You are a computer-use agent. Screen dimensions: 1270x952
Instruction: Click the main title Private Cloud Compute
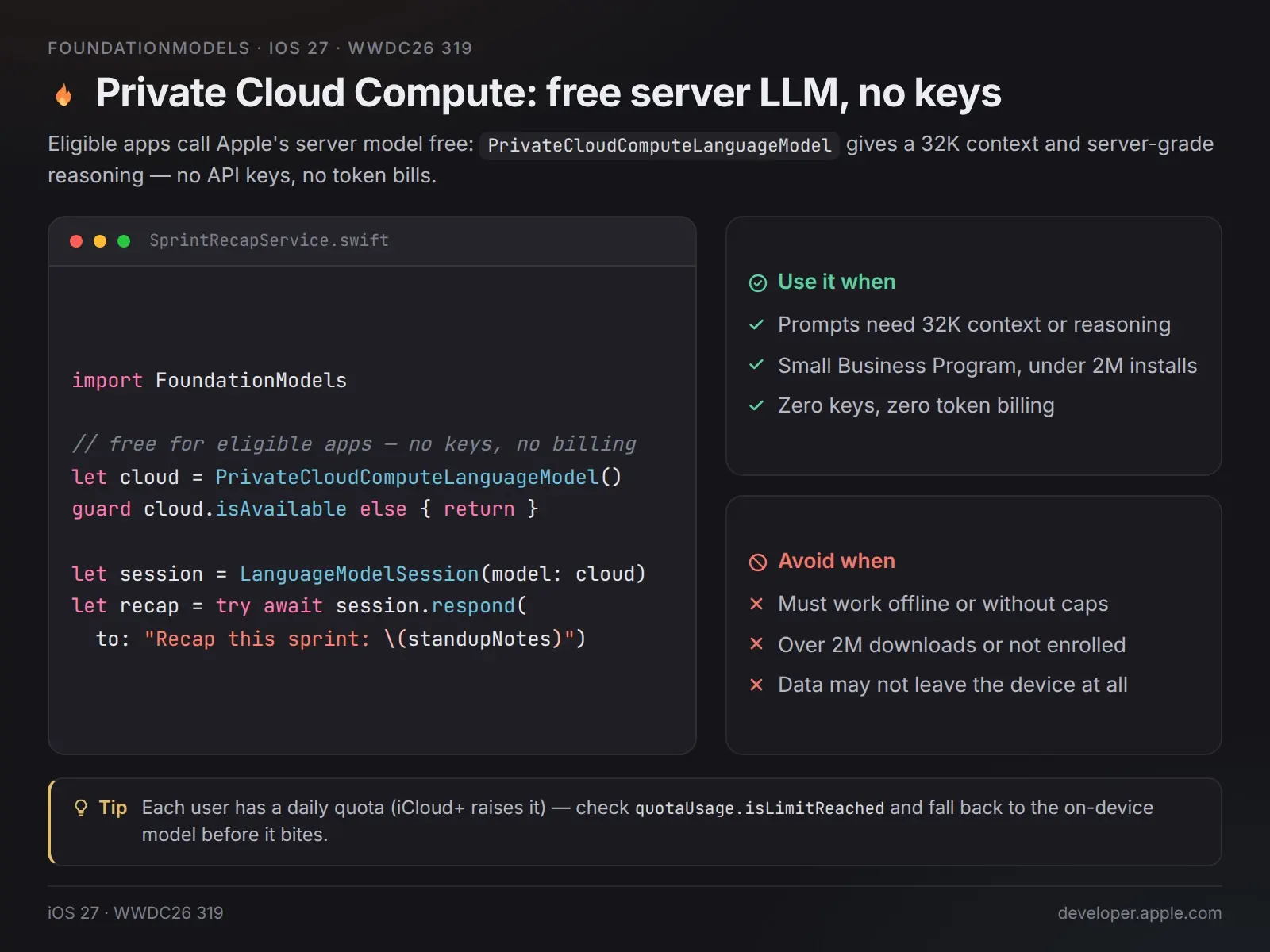click(548, 93)
